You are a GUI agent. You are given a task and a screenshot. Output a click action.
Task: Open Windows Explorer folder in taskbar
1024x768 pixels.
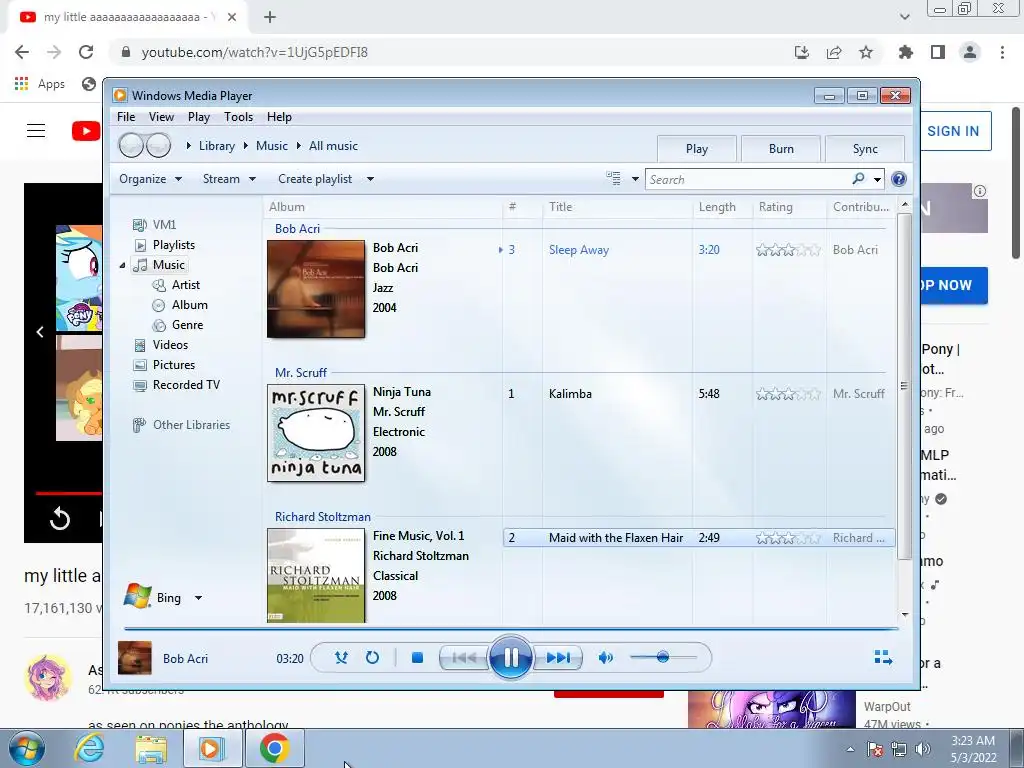coord(151,749)
